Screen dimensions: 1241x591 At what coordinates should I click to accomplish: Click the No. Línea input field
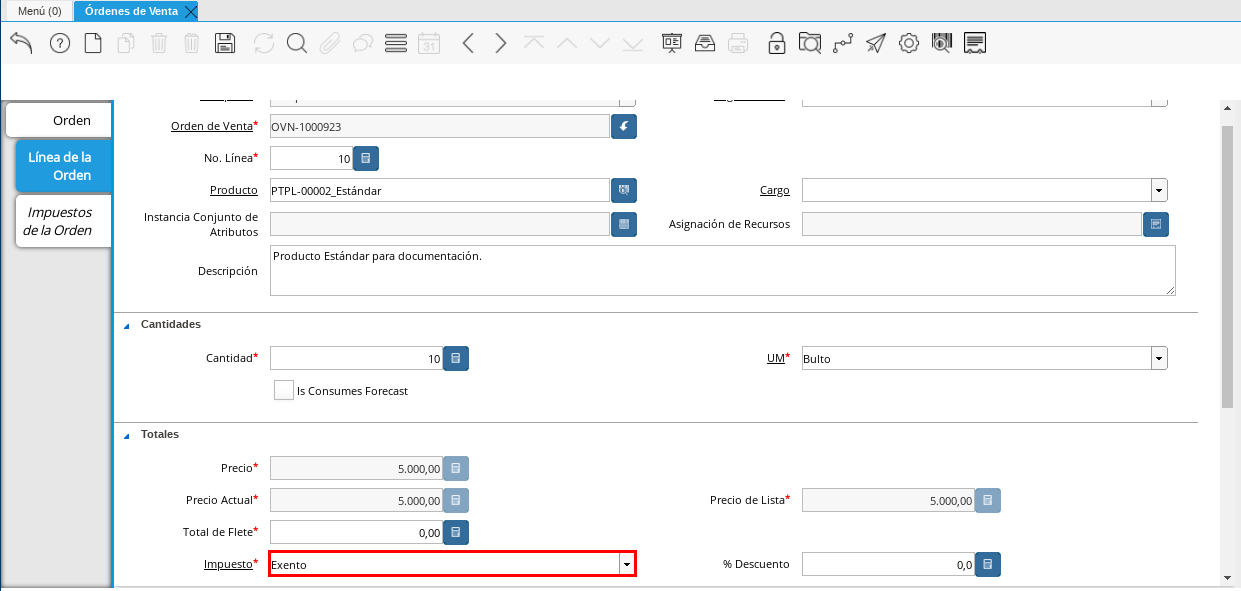pyautogui.click(x=311, y=158)
